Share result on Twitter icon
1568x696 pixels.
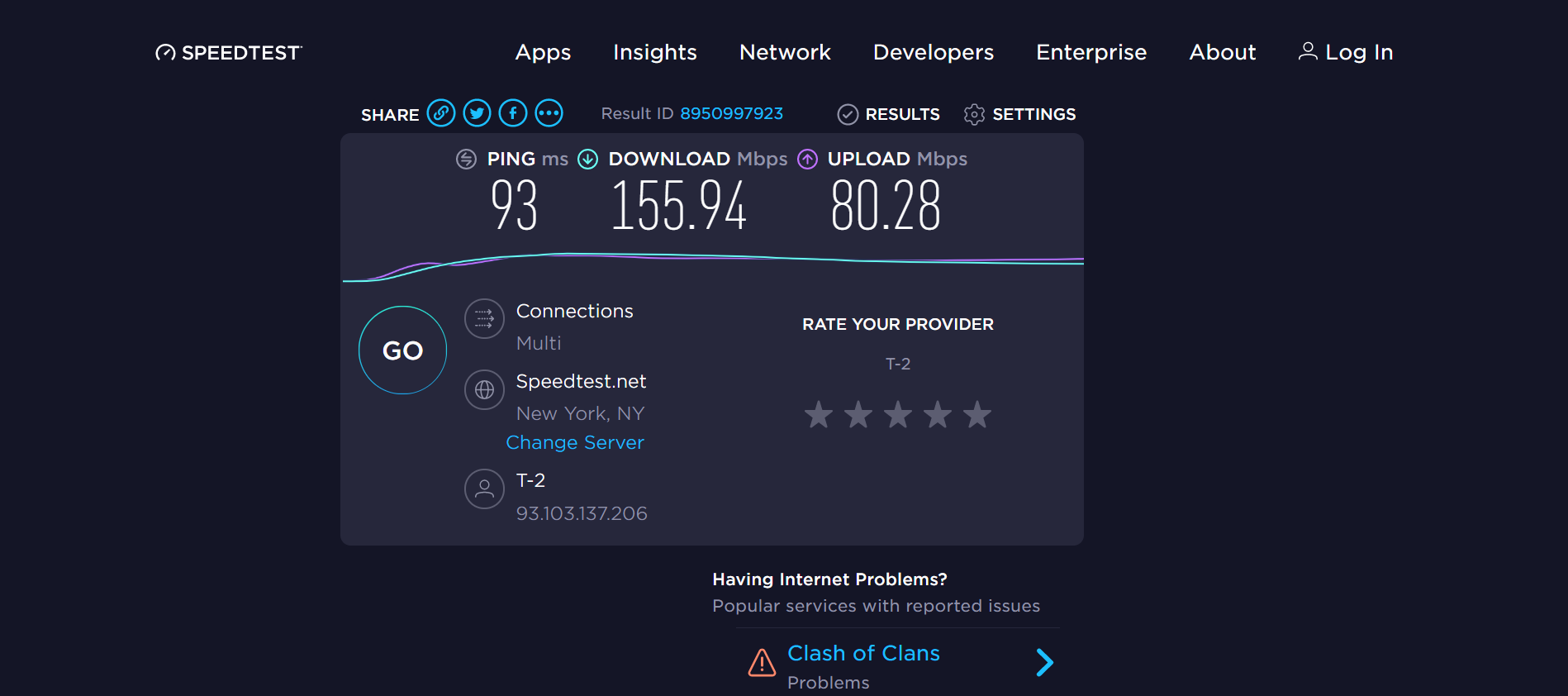pos(477,112)
